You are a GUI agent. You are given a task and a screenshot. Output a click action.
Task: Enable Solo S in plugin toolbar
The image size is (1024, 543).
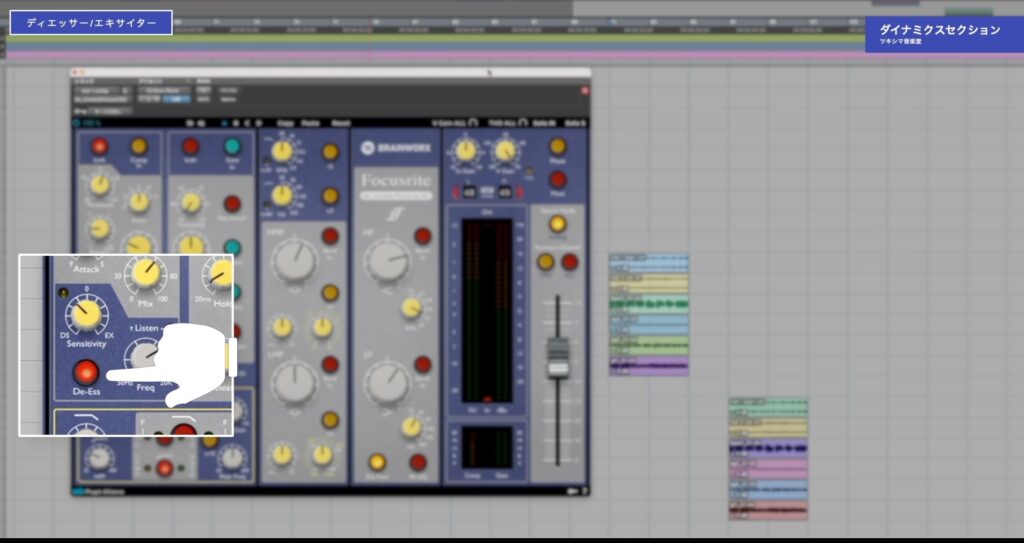click(575, 123)
